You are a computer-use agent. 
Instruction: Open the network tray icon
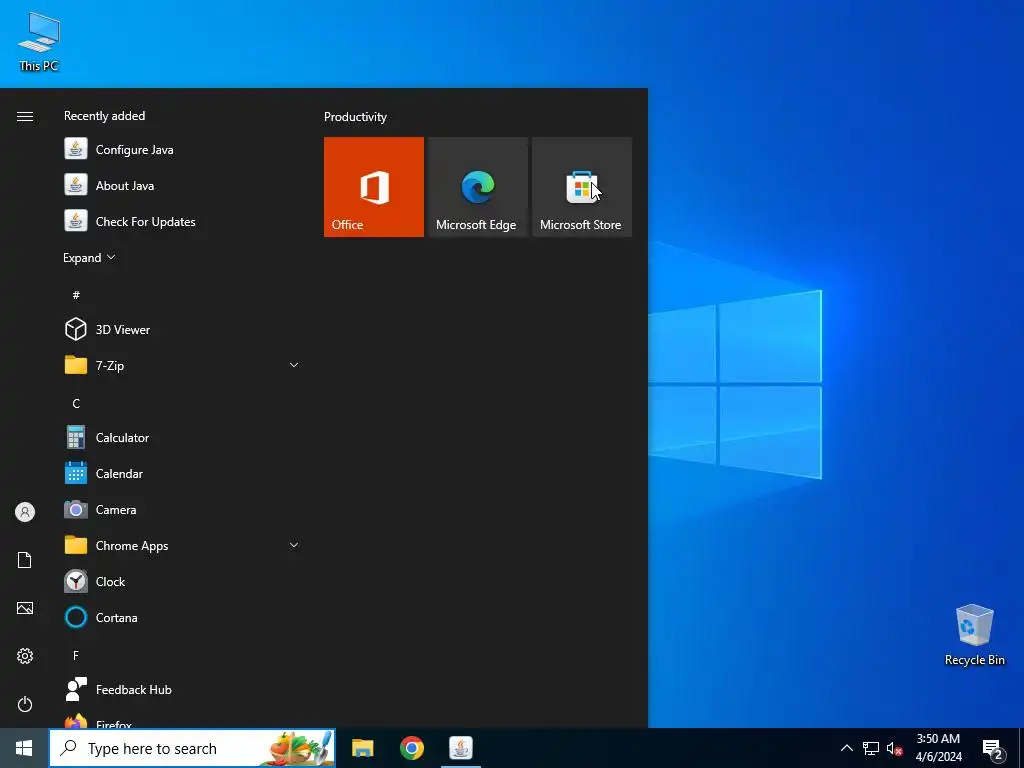tap(871, 748)
